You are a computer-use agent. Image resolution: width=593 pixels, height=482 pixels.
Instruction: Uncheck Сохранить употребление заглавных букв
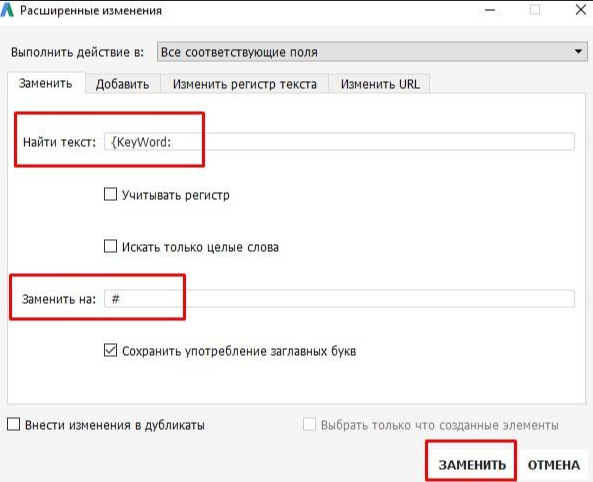point(110,350)
